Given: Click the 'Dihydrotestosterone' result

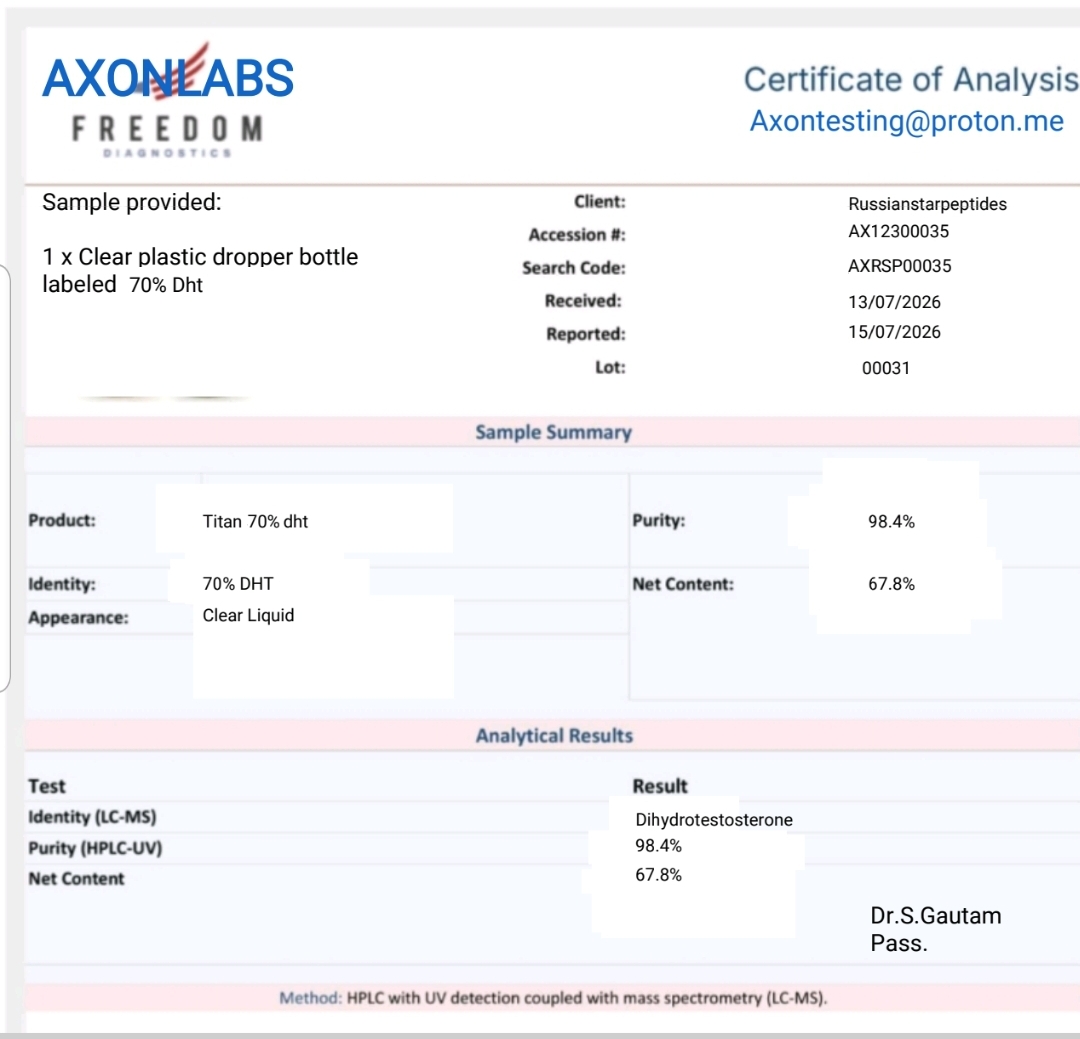Looking at the screenshot, I should pos(714,820).
